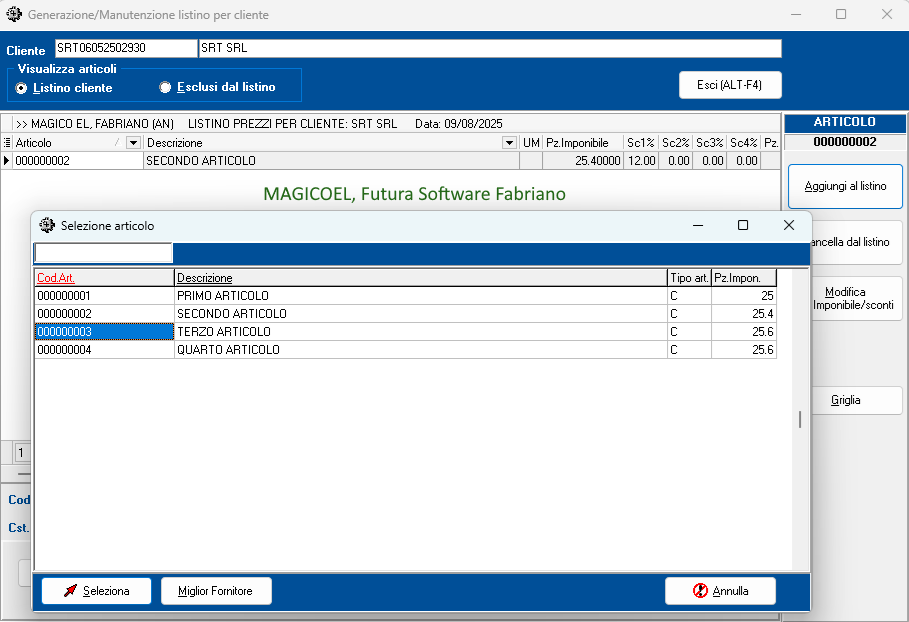Sort by the Cod.Art. column header
Screen dimensions: 909x622
104,278
